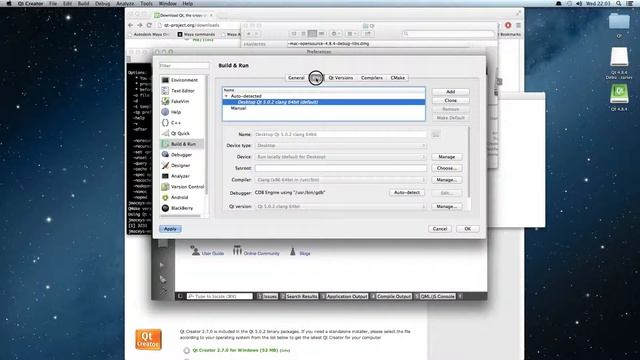Viewport: 640px width, 360px height.
Task: Select the Help category in Preferences
Action: point(183,112)
